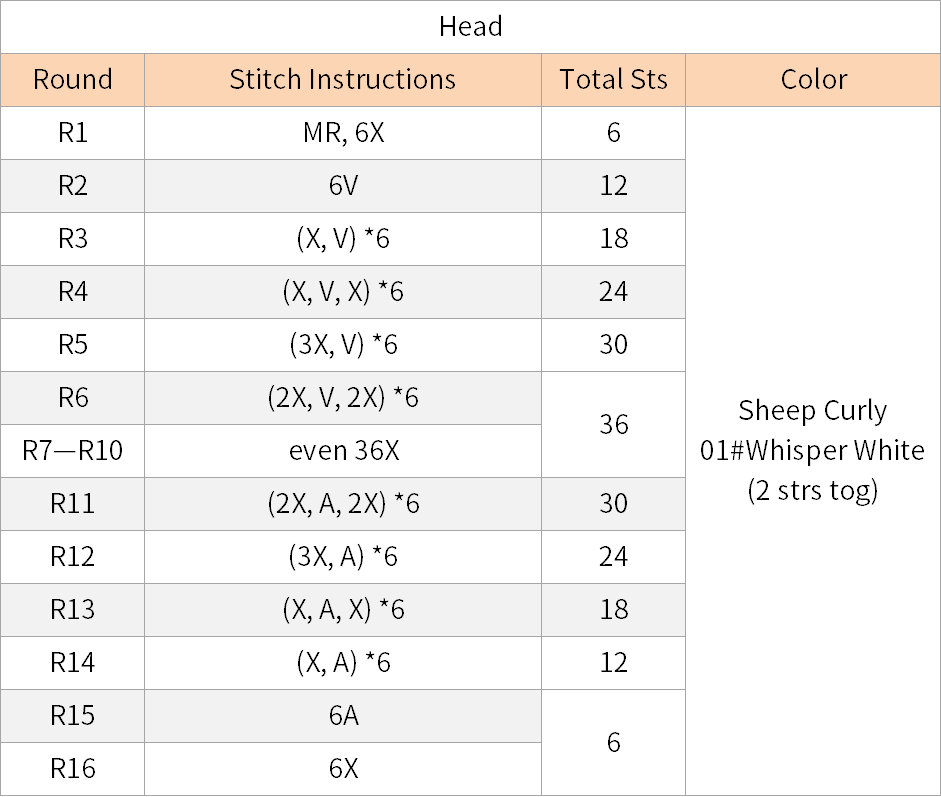Select the (2X, A, 2X) *6 cell
Image resolution: width=941 pixels, height=797 pixels.
click(x=343, y=504)
